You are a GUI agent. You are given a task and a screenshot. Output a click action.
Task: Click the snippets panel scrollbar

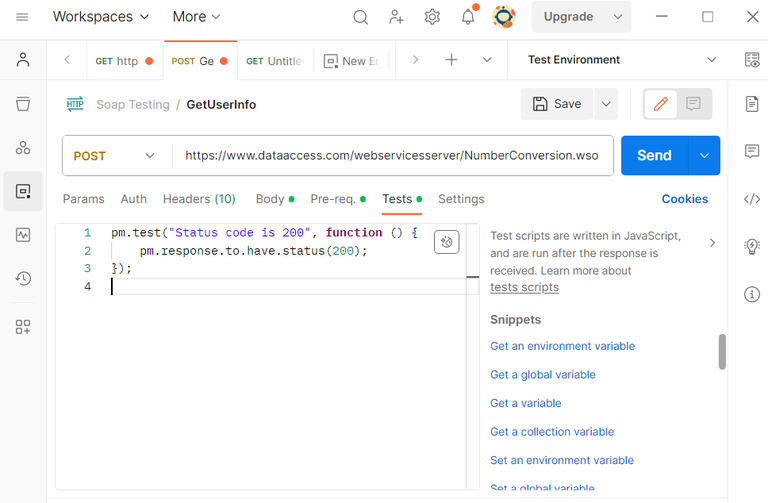722,352
